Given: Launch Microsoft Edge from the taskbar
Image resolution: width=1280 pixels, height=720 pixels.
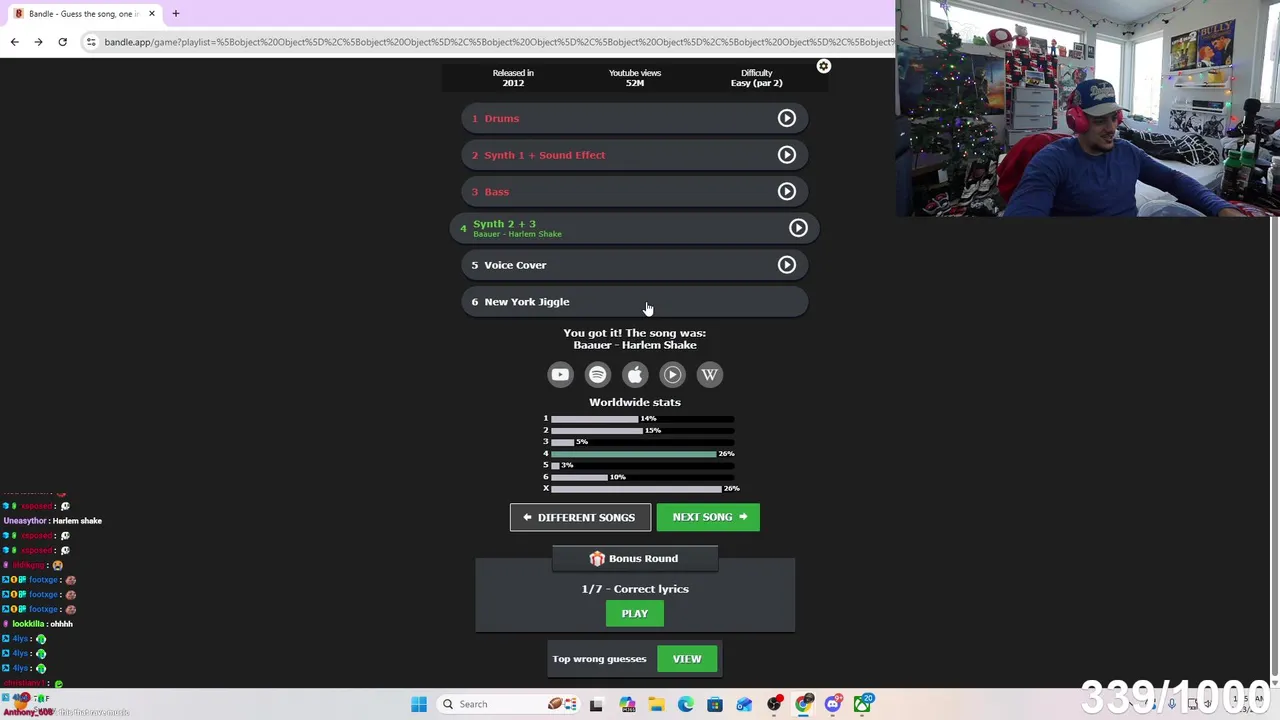Looking at the screenshot, I should pos(685,704).
